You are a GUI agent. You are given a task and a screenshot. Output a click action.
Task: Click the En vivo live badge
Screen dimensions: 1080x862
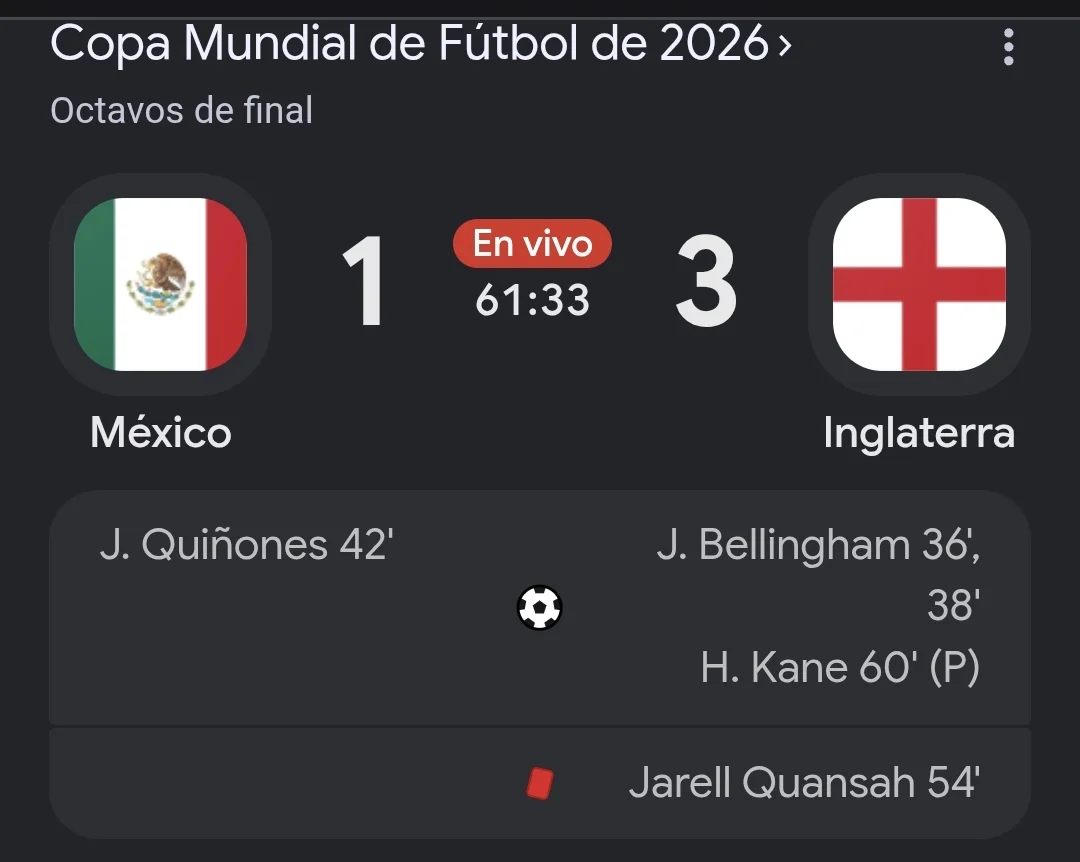click(x=532, y=244)
